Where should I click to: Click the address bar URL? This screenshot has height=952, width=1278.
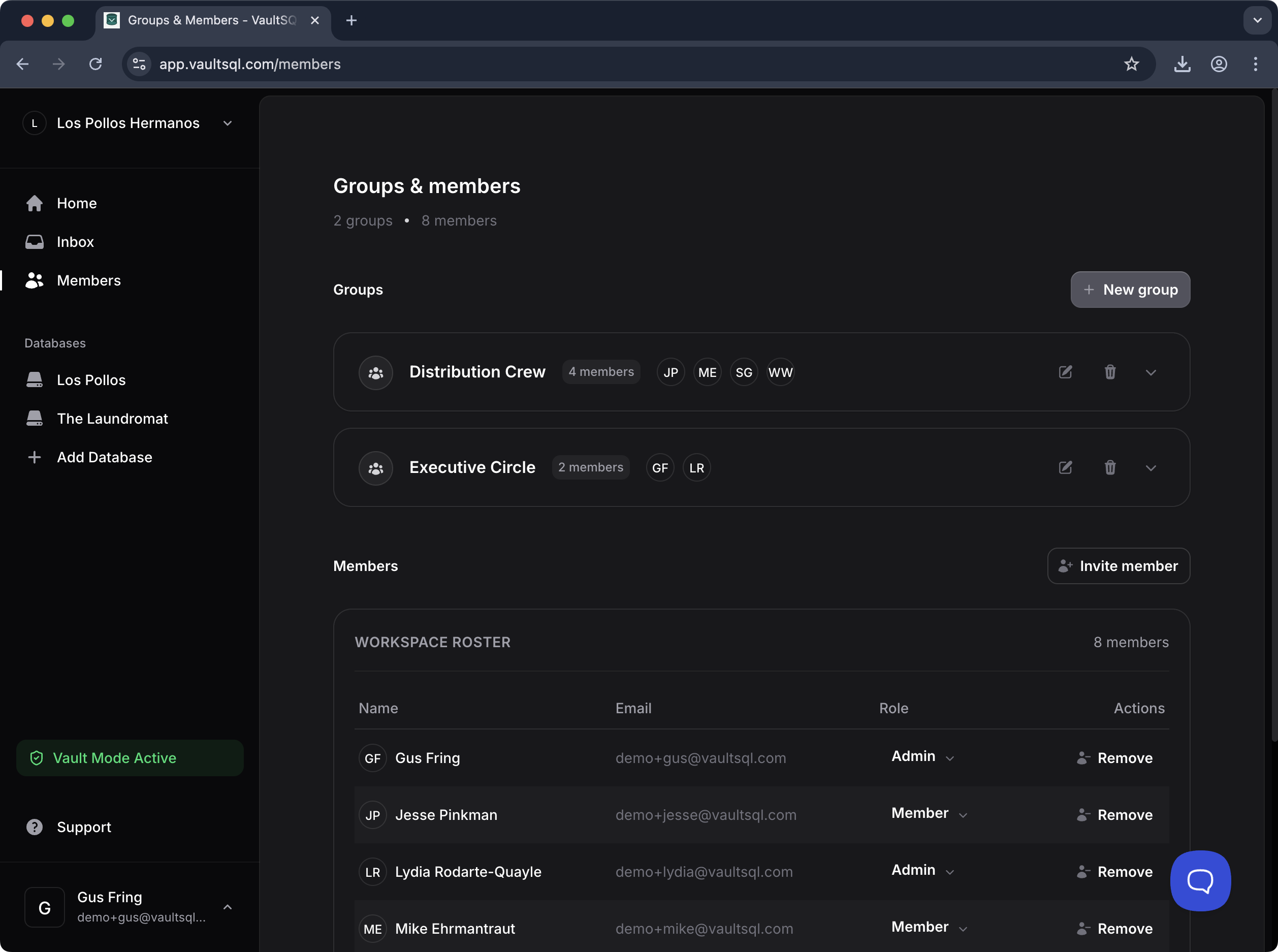249,64
